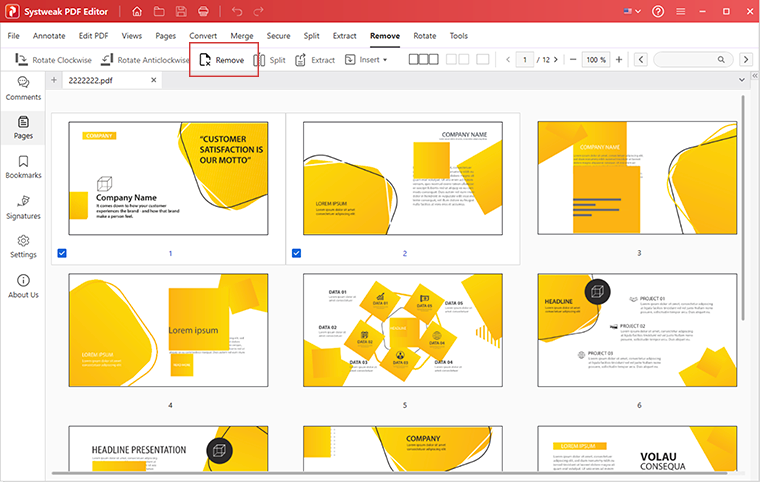Open the Views menu
Screen dimensions: 760x482
(x=132, y=36)
